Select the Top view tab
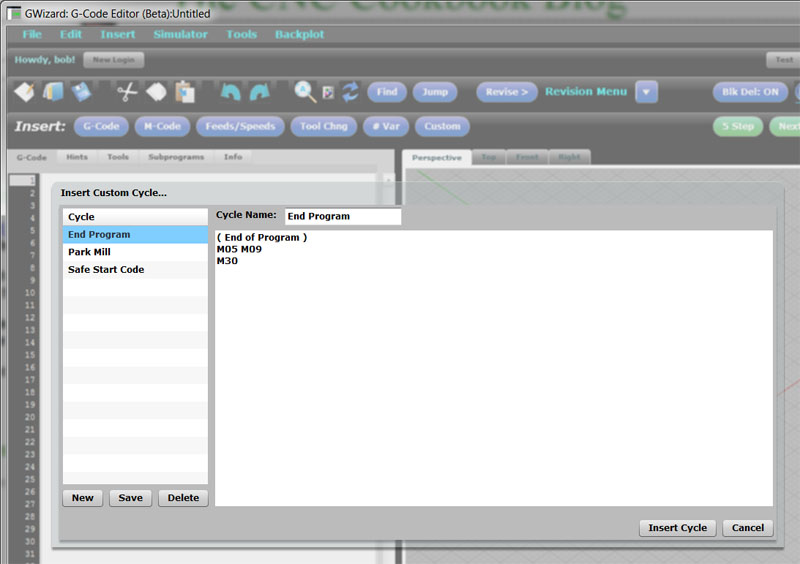This screenshot has height=564, width=800. [x=489, y=157]
